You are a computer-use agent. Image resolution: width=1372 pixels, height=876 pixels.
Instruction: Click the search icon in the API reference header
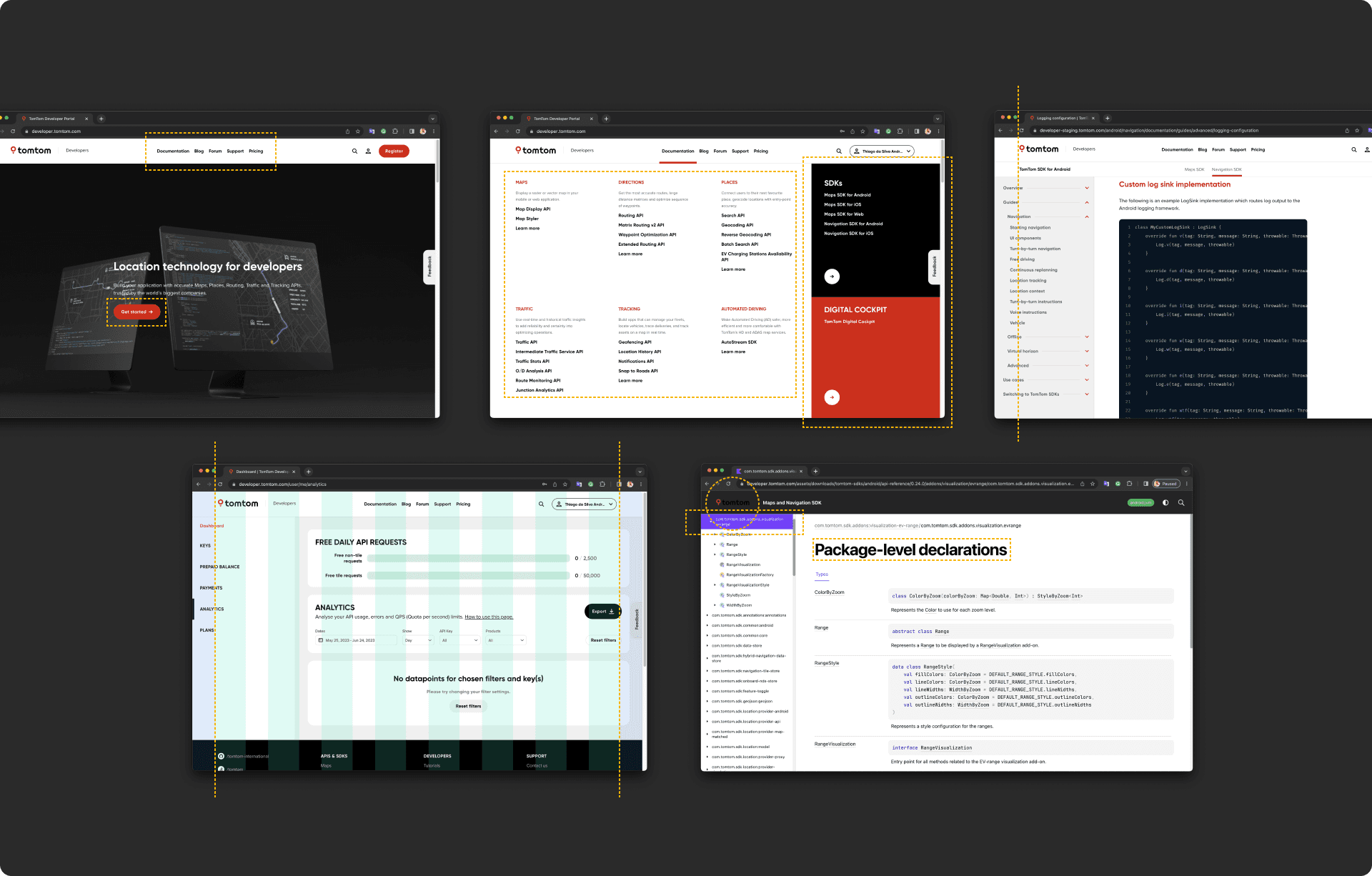pos(1181,502)
